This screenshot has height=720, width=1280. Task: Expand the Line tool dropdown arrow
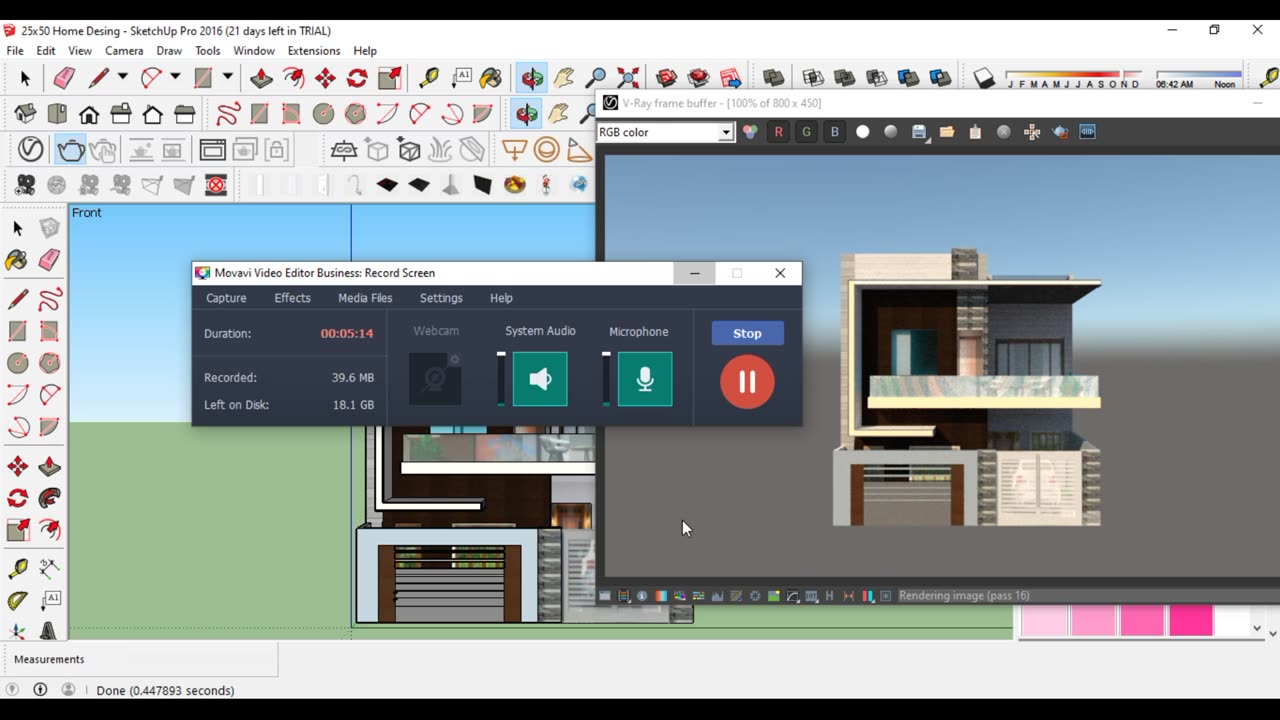122,77
